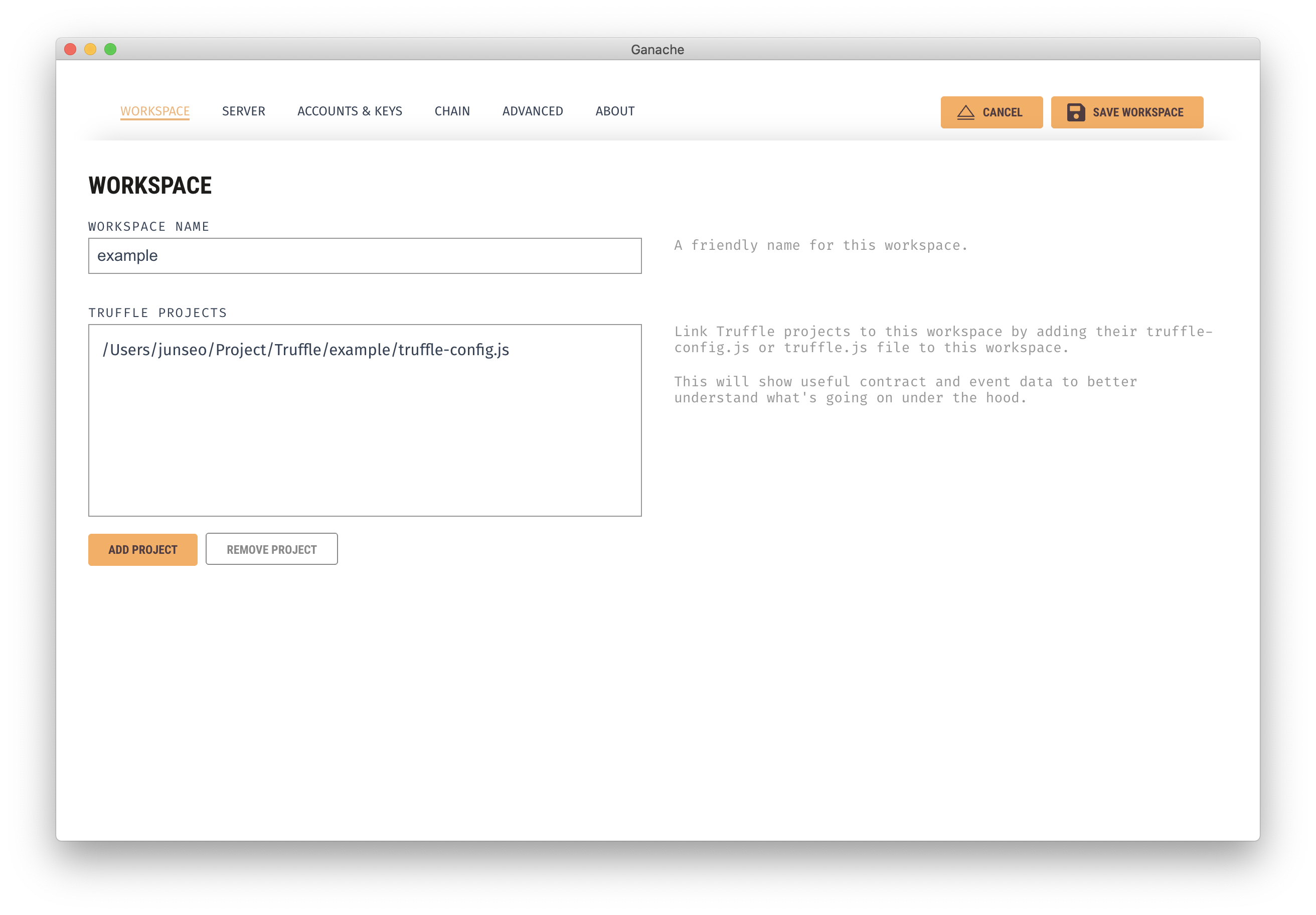Open the Advanced settings tab
This screenshot has height=915, width=1316.
tap(532, 111)
